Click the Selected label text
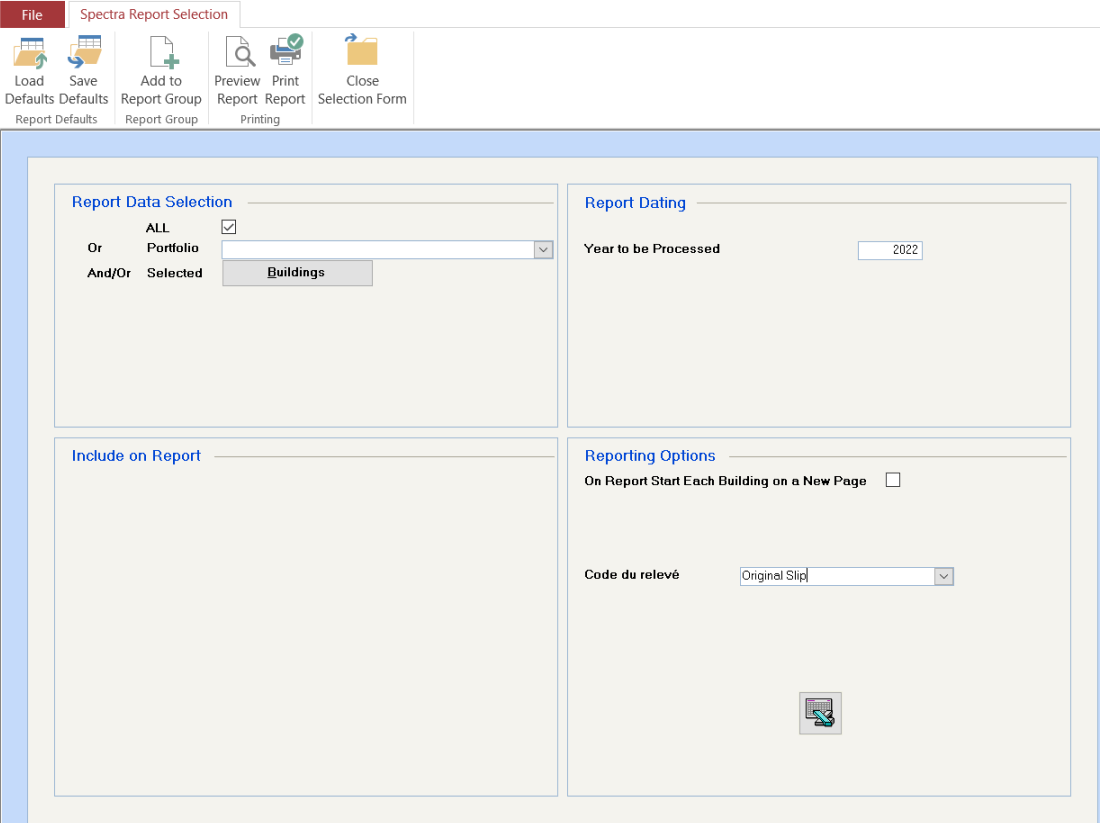This screenshot has height=823, width=1100. coord(175,273)
